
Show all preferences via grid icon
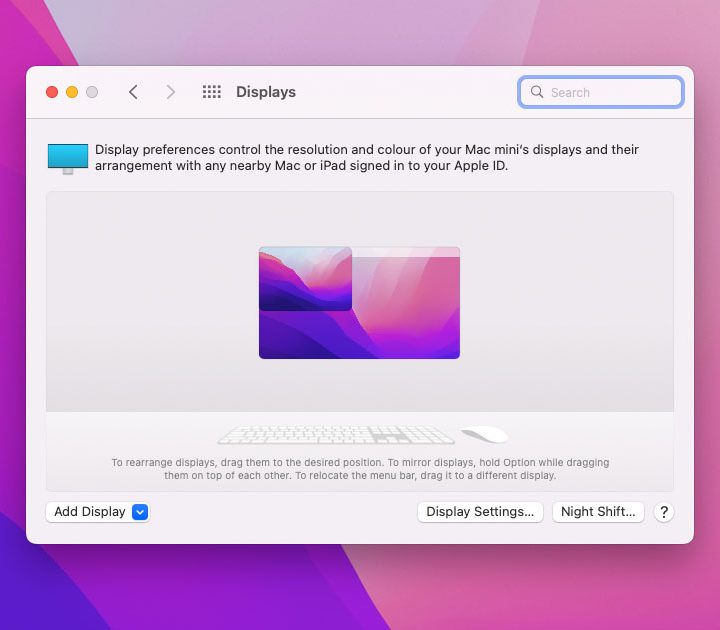click(212, 92)
